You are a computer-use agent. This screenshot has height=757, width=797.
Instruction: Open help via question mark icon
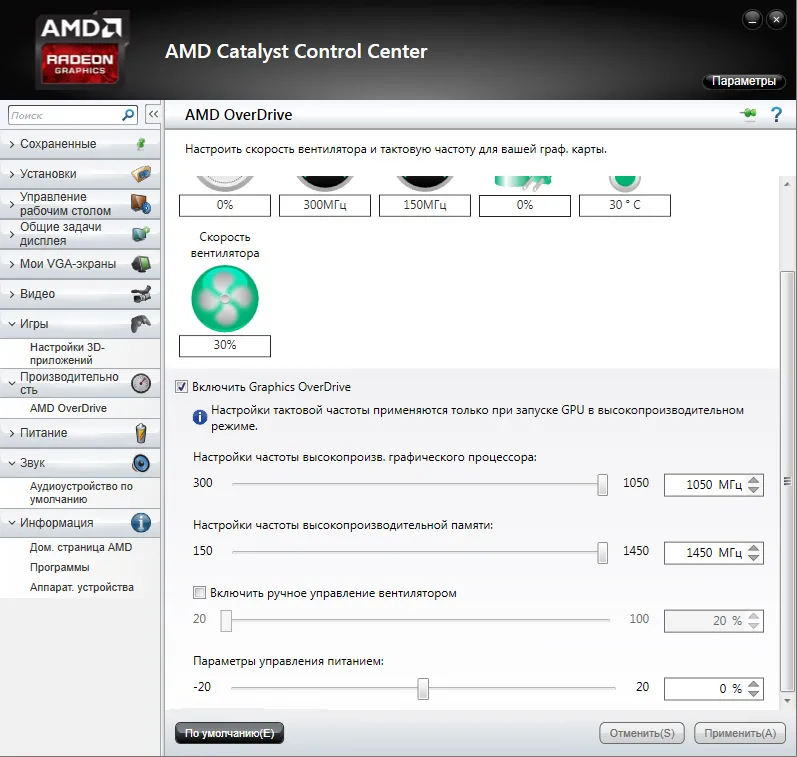click(x=776, y=115)
